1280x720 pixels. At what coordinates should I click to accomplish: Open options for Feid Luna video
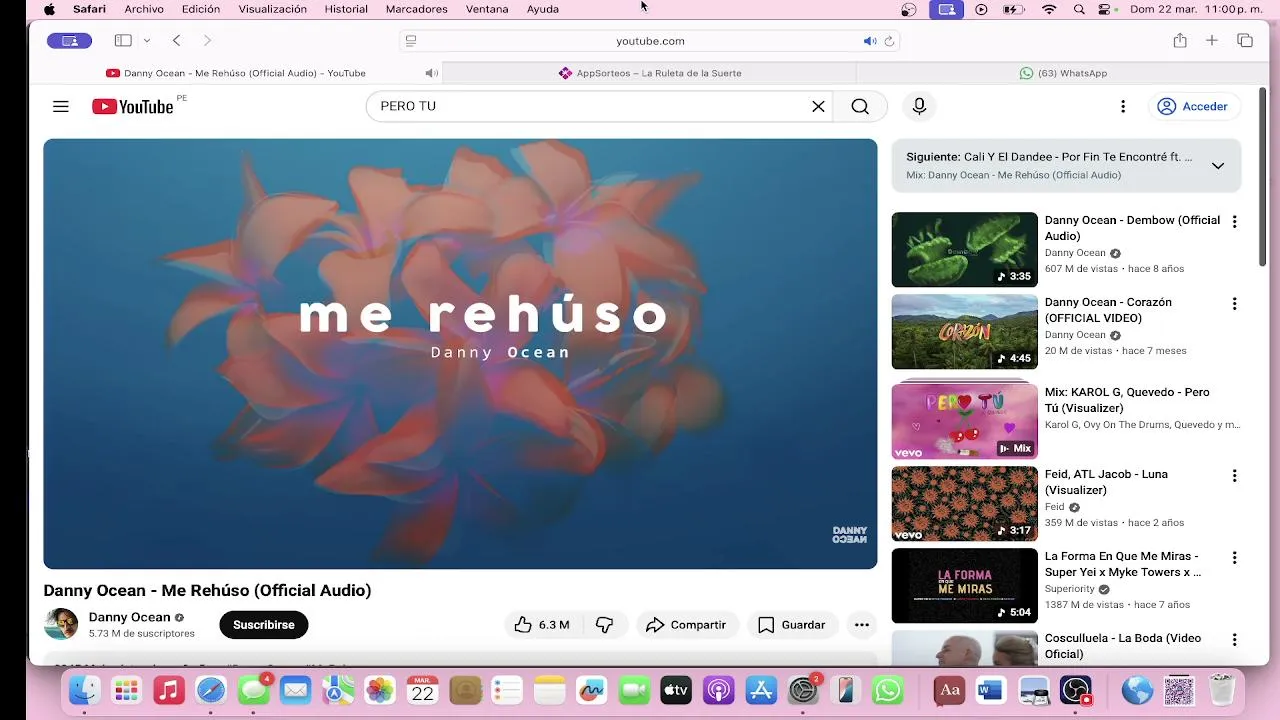(1234, 476)
